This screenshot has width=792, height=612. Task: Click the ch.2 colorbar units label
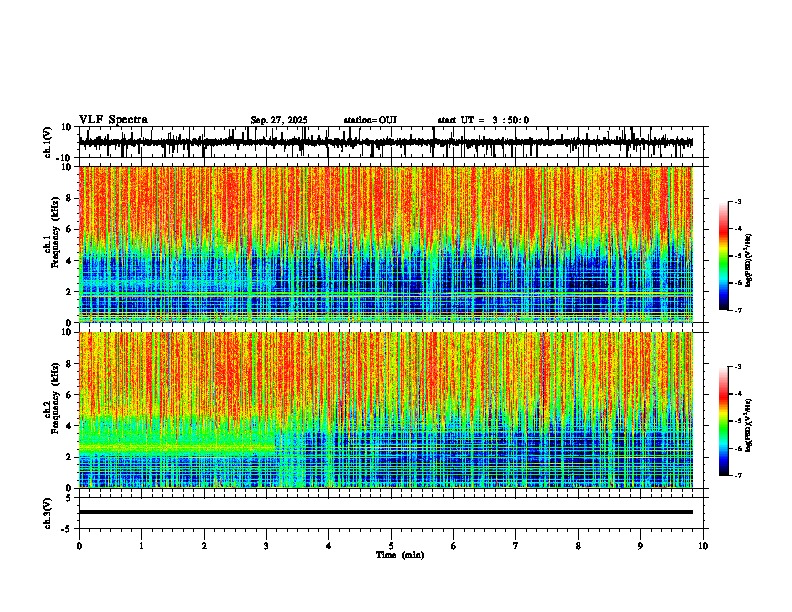tap(748, 425)
